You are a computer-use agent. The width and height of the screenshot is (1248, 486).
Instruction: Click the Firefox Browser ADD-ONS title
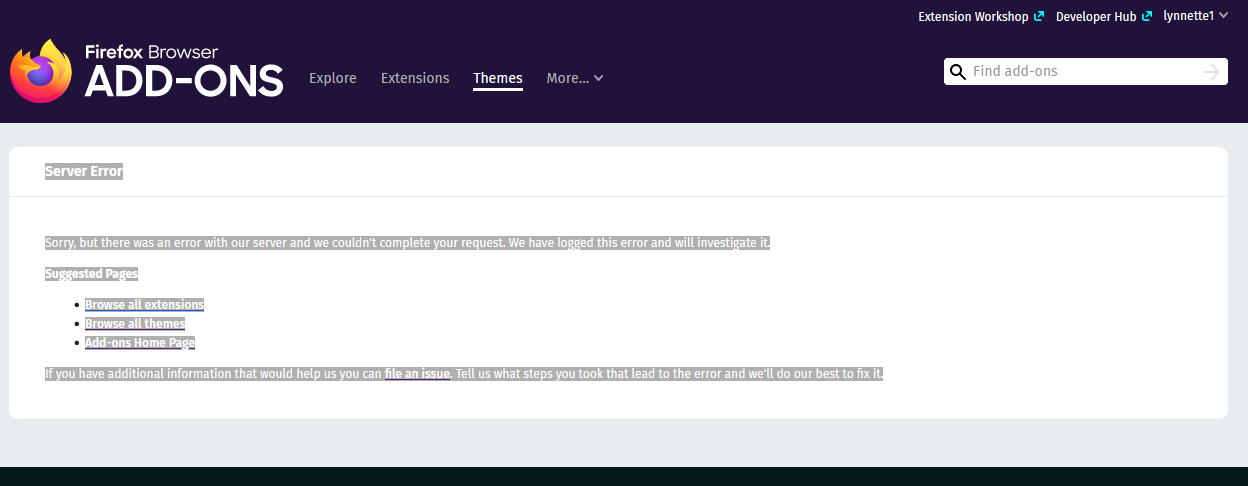[x=184, y=71]
